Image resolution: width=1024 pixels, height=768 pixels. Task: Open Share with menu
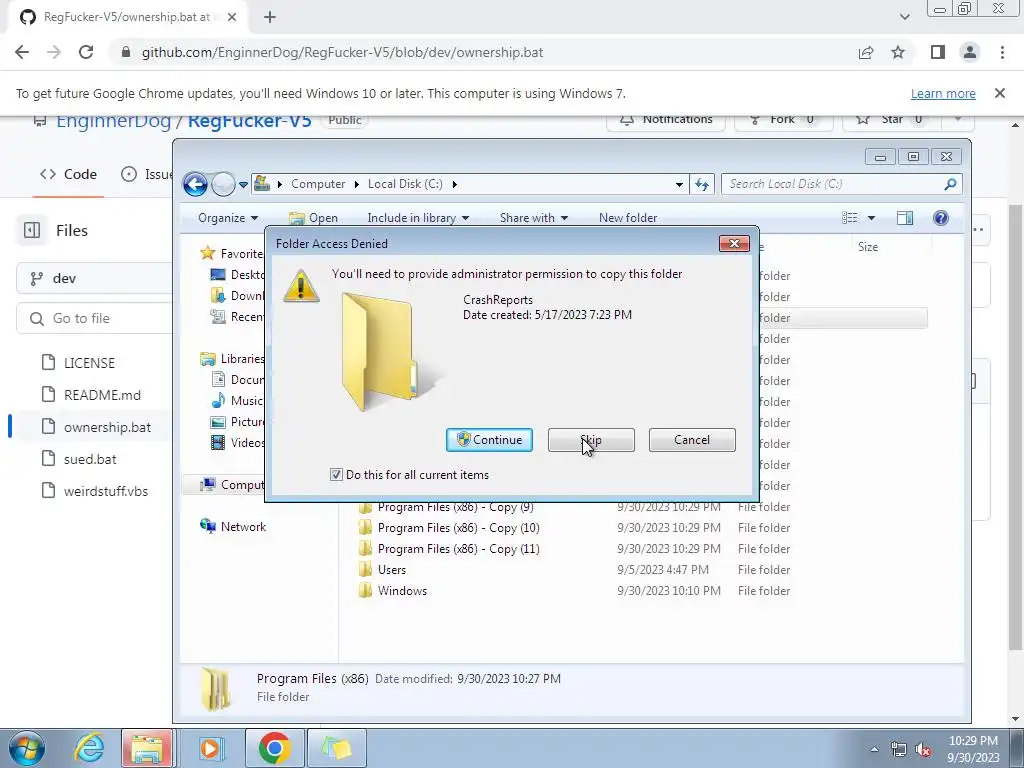(x=534, y=218)
